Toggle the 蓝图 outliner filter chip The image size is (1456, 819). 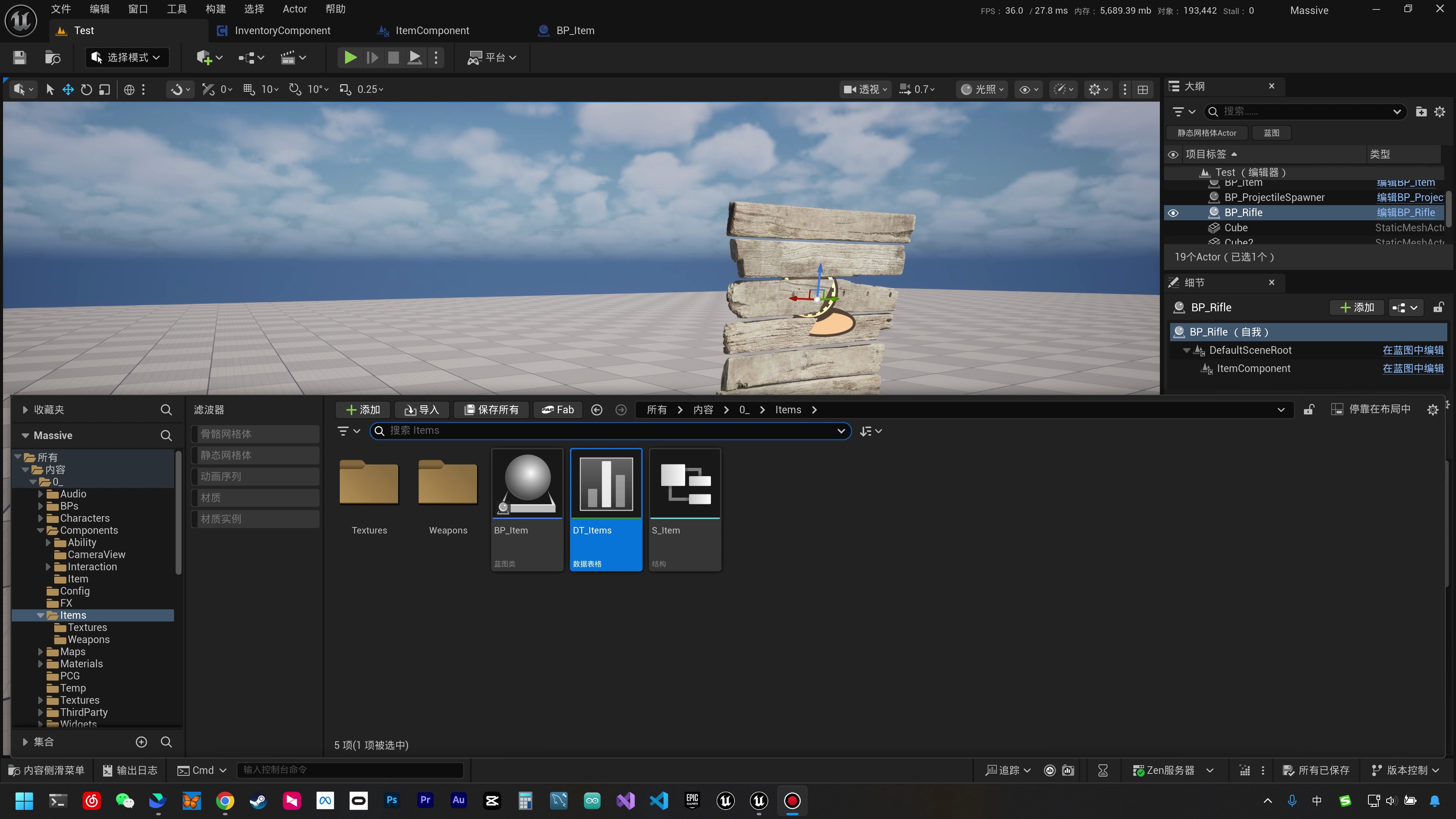pyautogui.click(x=1272, y=133)
